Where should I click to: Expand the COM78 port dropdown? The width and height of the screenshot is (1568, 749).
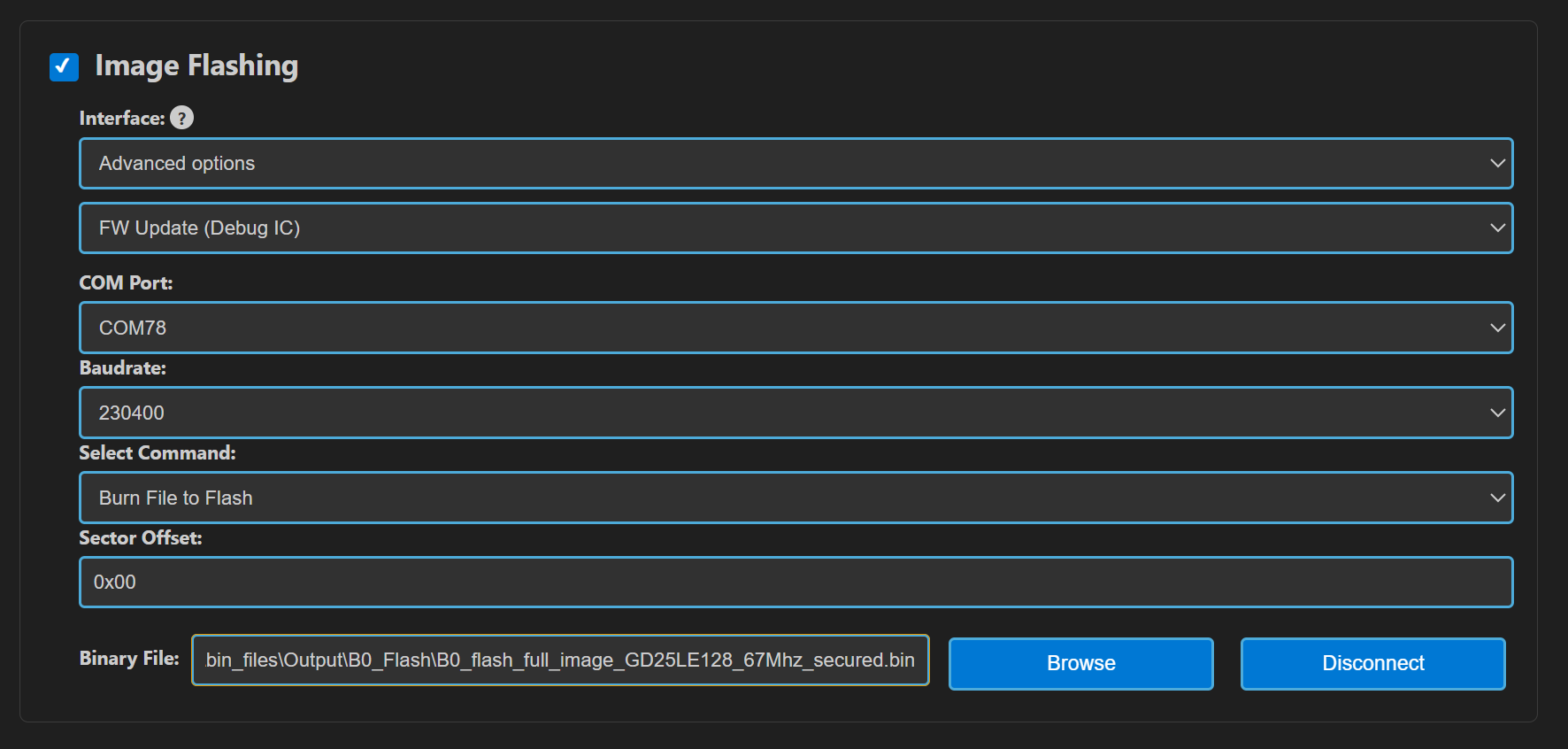tap(795, 328)
